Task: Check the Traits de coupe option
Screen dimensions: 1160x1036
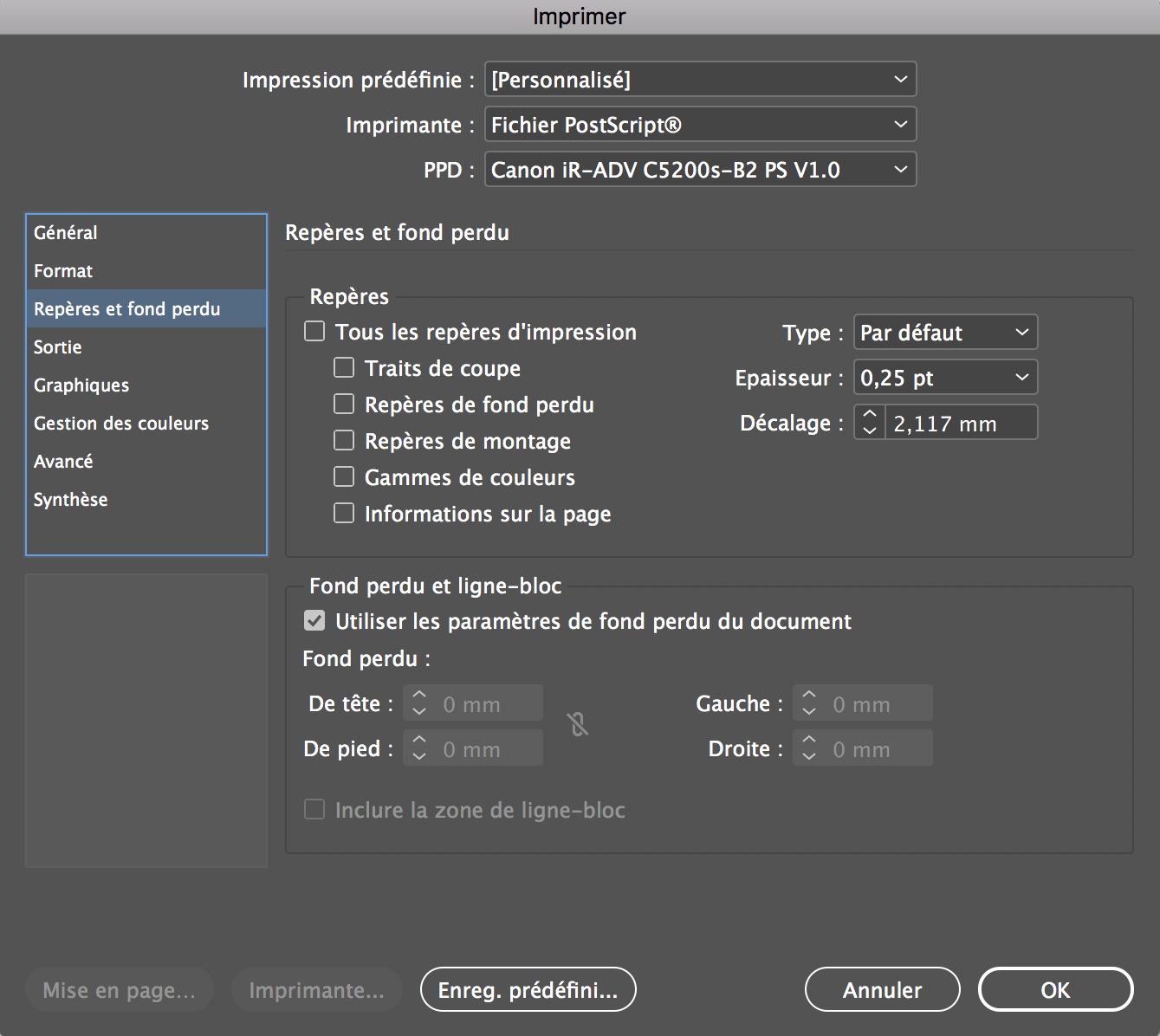Action: pos(344,368)
